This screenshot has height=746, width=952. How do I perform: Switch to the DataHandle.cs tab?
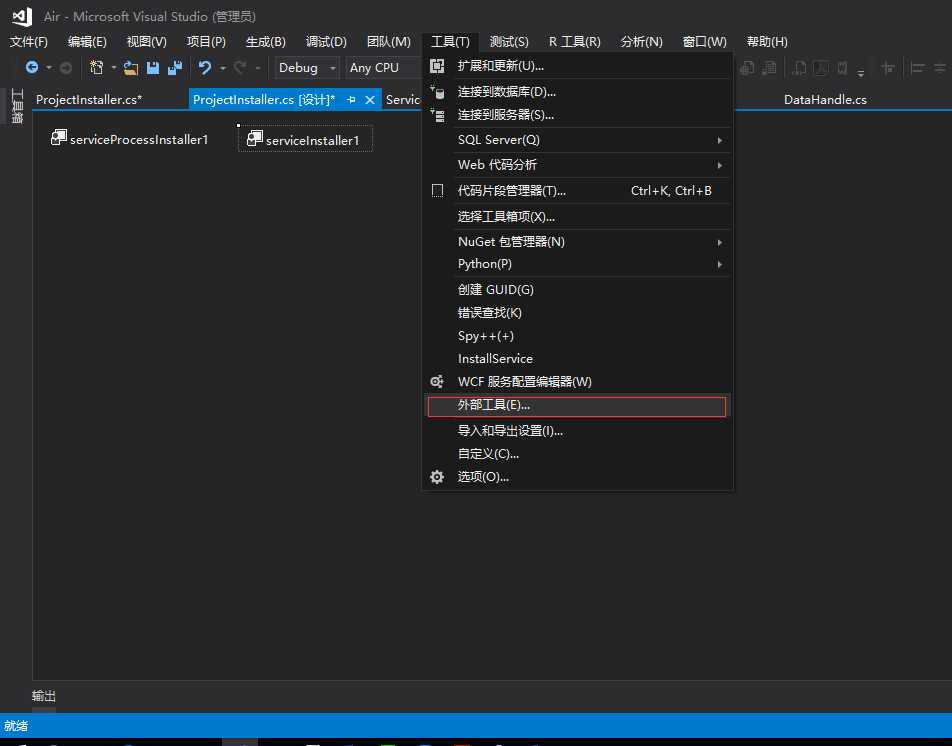[825, 100]
